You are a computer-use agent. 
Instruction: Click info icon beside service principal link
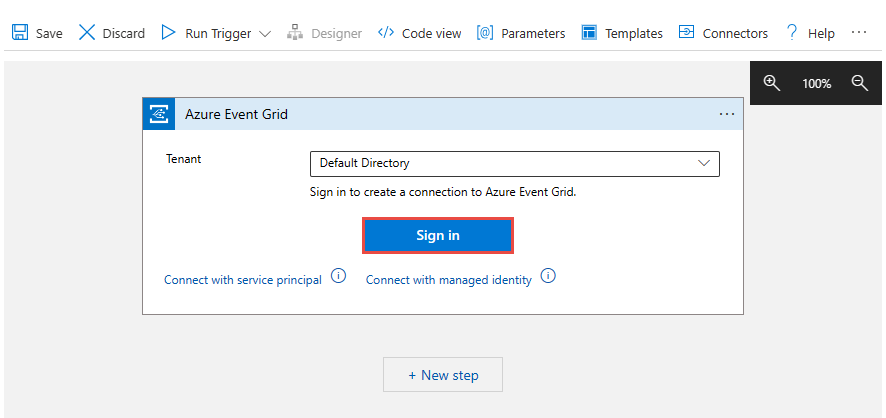pos(338,277)
